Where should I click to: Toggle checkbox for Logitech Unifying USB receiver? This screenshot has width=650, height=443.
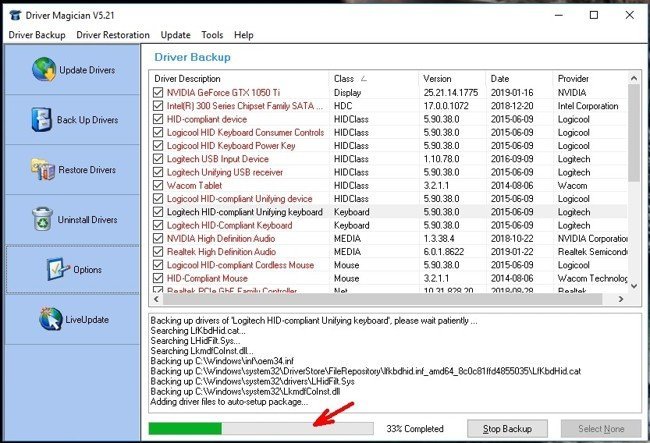[x=158, y=172]
